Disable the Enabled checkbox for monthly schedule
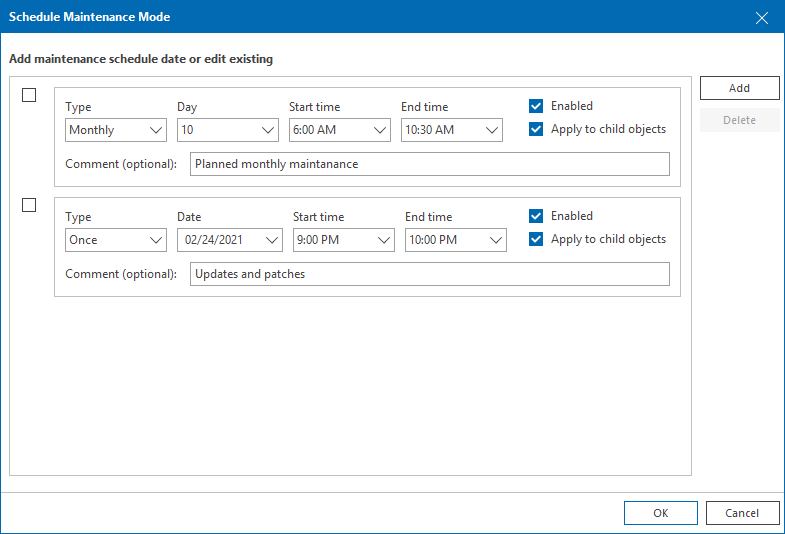 [x=537, y=106]
